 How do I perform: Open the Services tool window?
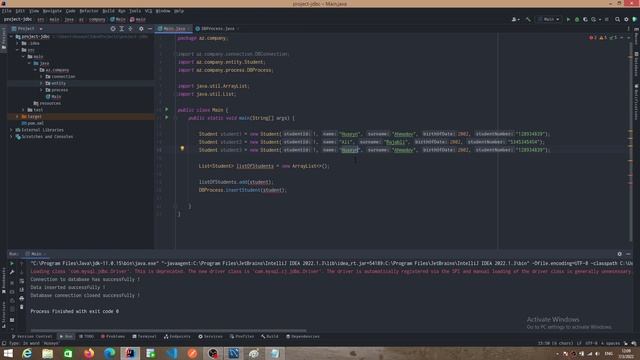point(210,336)
